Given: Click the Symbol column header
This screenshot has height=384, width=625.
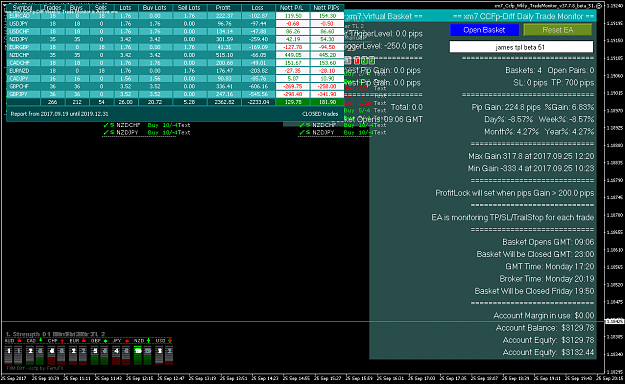Looking at the screenshot, I should click(x=22, y=8).
